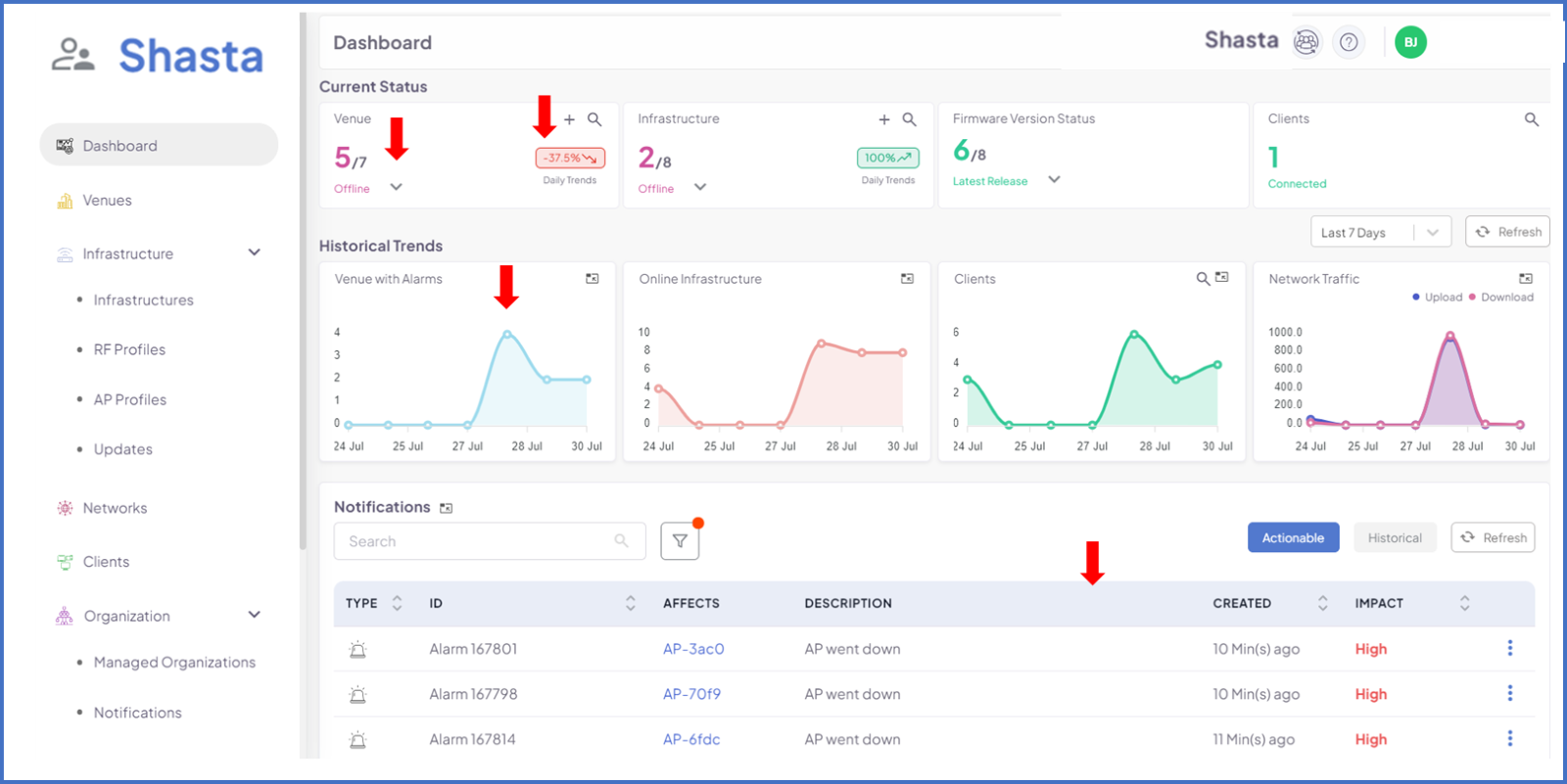Open actions menu for Alarm 167814
1567x784 pixels.
coord(1510,738)
